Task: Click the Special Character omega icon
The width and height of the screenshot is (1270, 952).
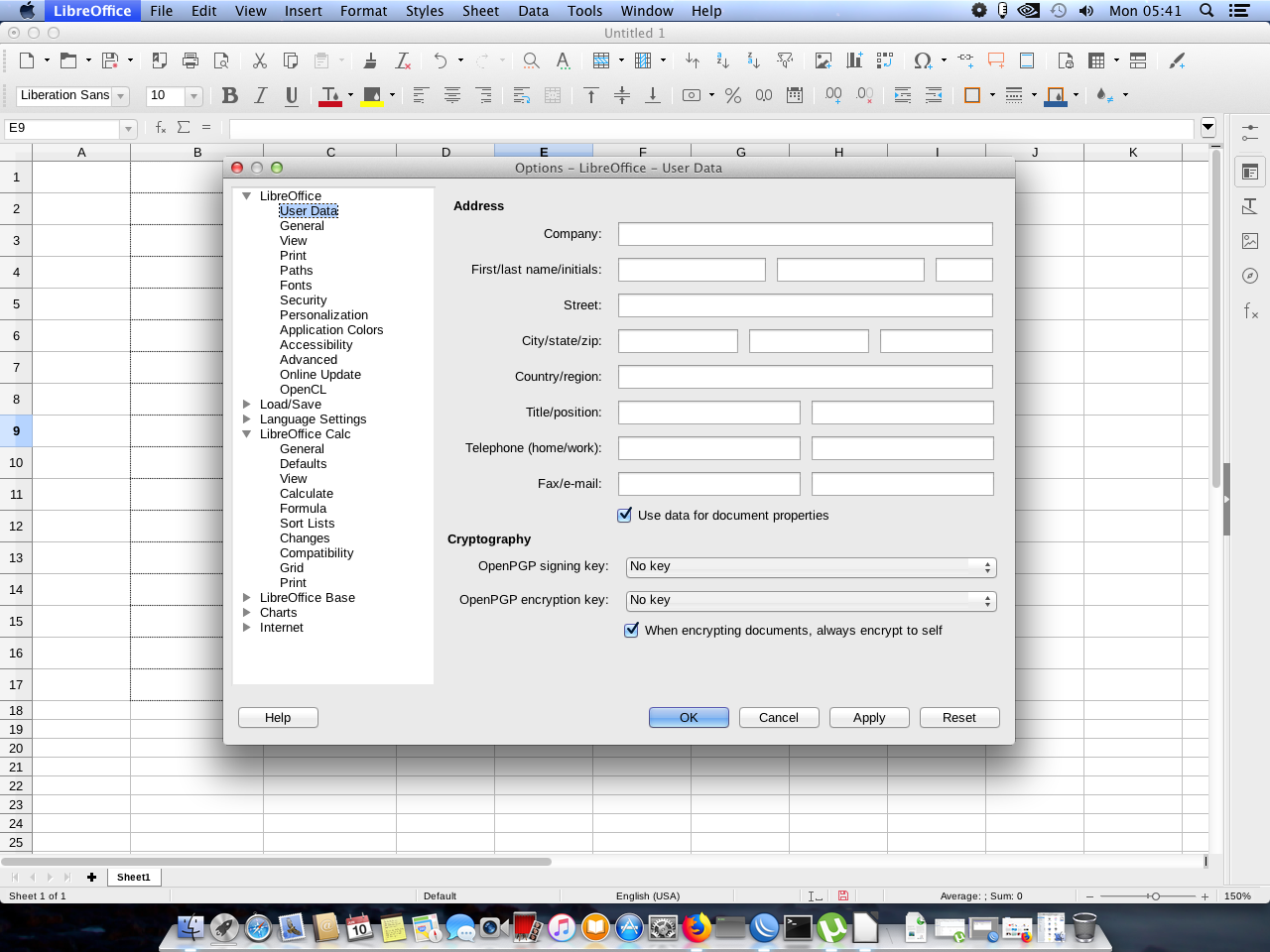Action: (923, 60)
